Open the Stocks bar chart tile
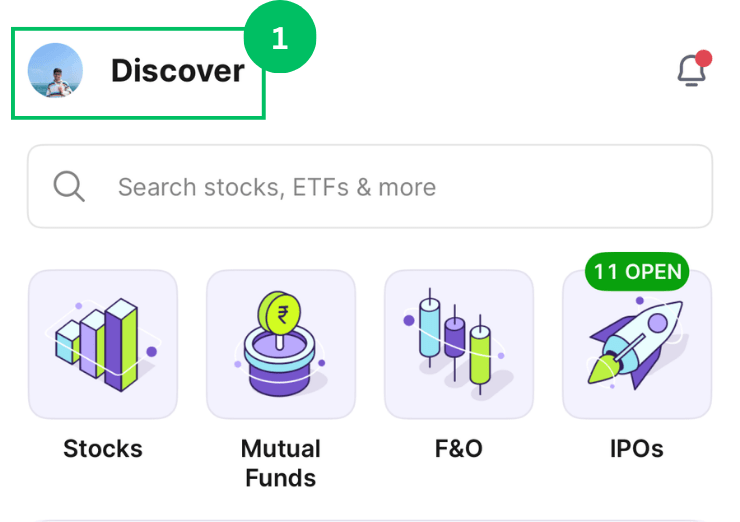 103,344
